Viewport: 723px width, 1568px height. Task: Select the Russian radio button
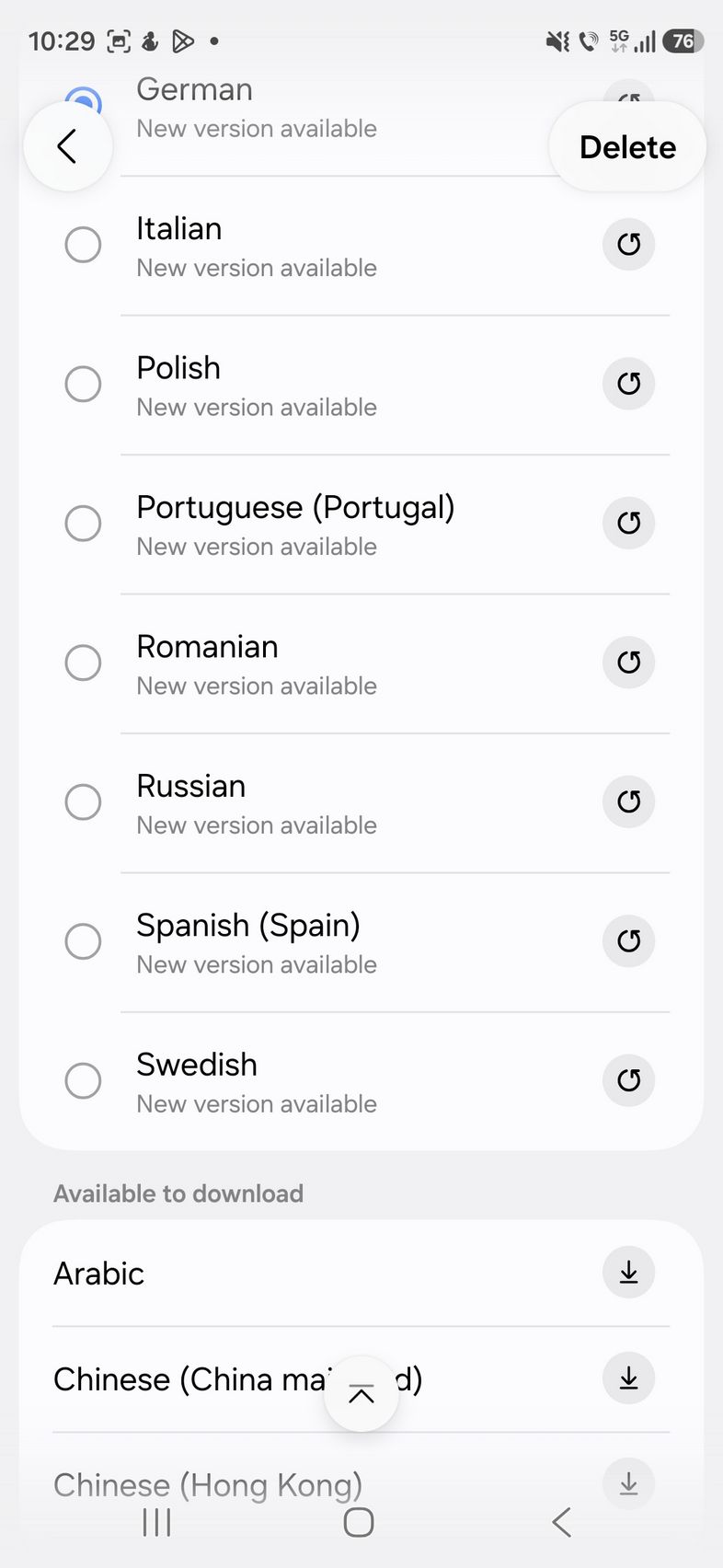tap(83, 801)
